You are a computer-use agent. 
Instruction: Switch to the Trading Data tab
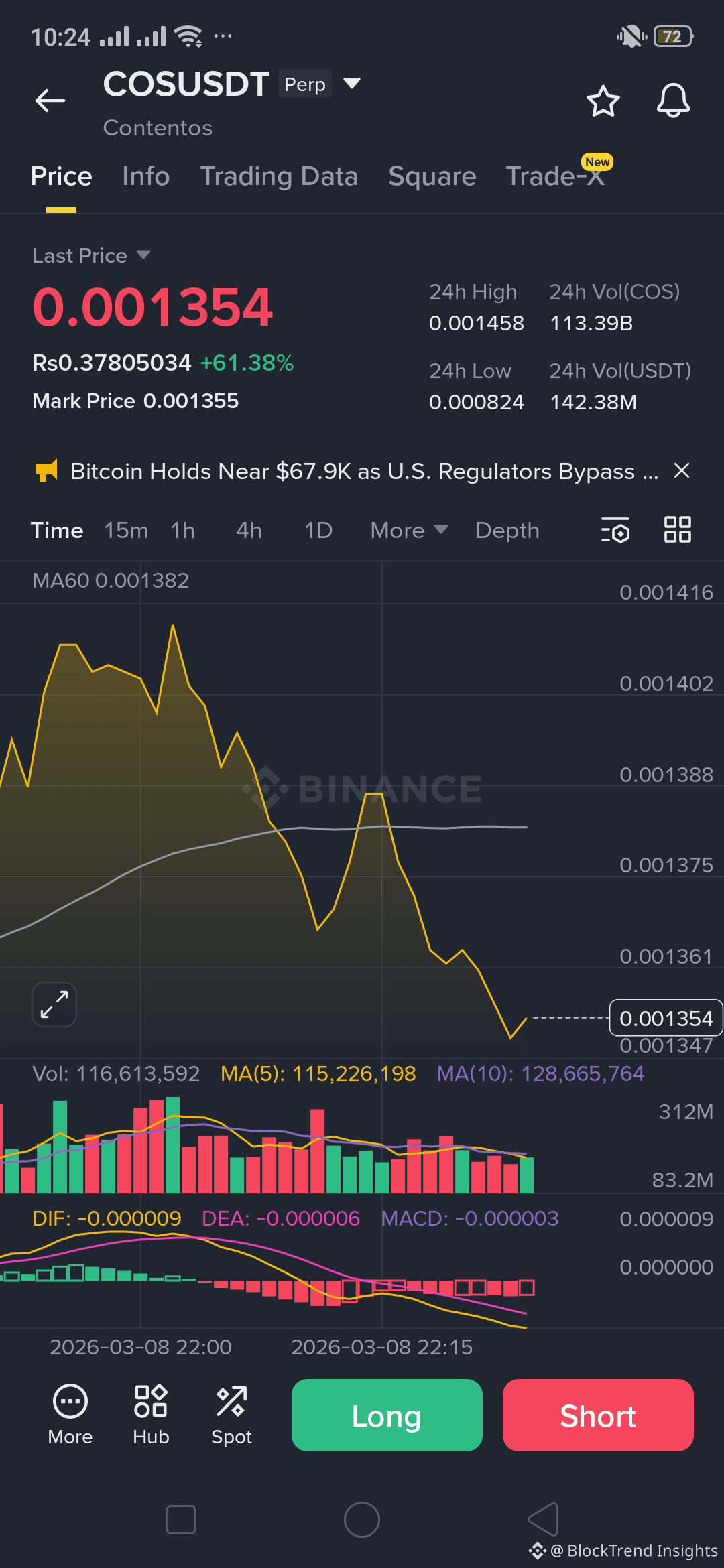(x=279, y=176)
